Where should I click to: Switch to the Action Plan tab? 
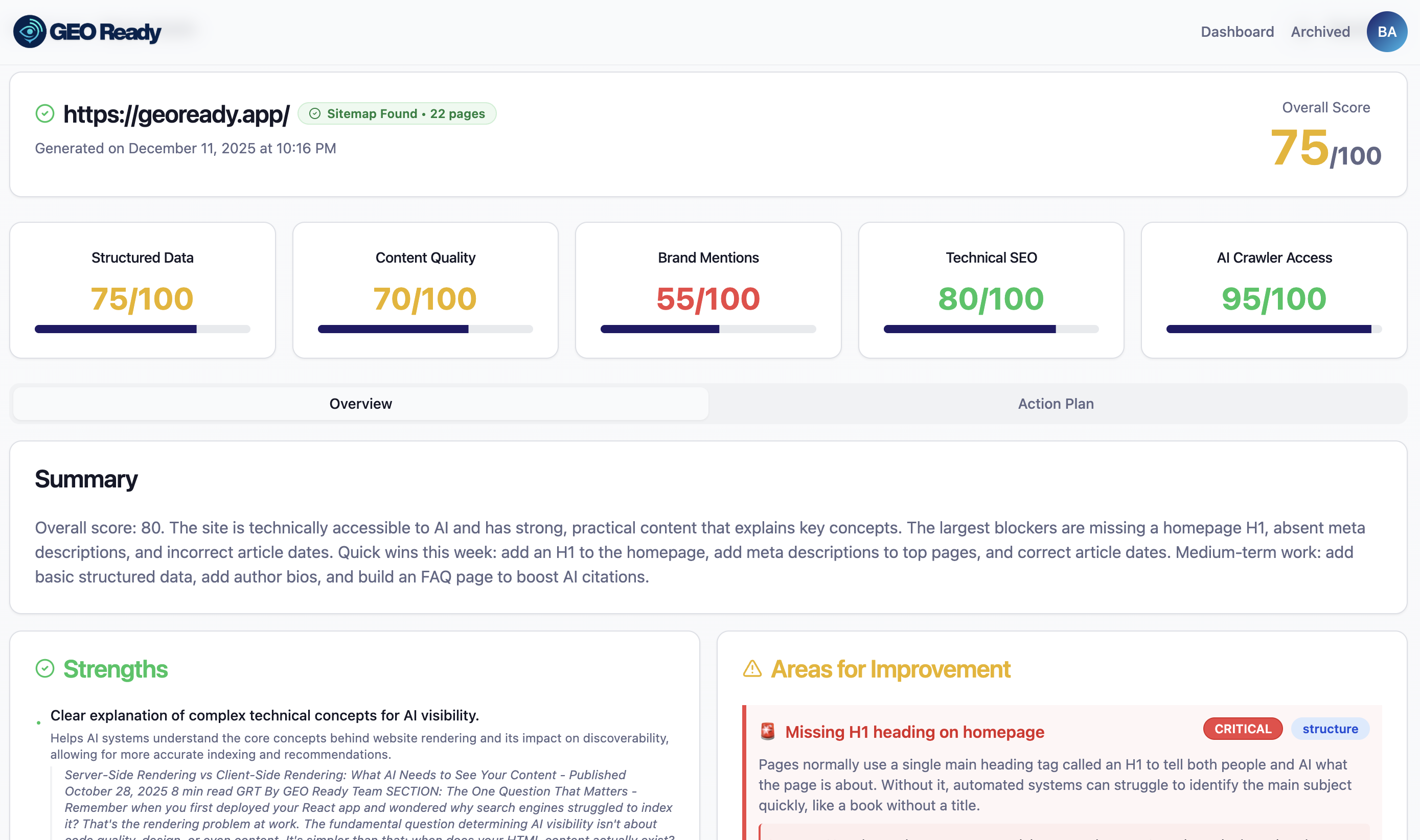pyautogui.click(x=1054, y=403)
